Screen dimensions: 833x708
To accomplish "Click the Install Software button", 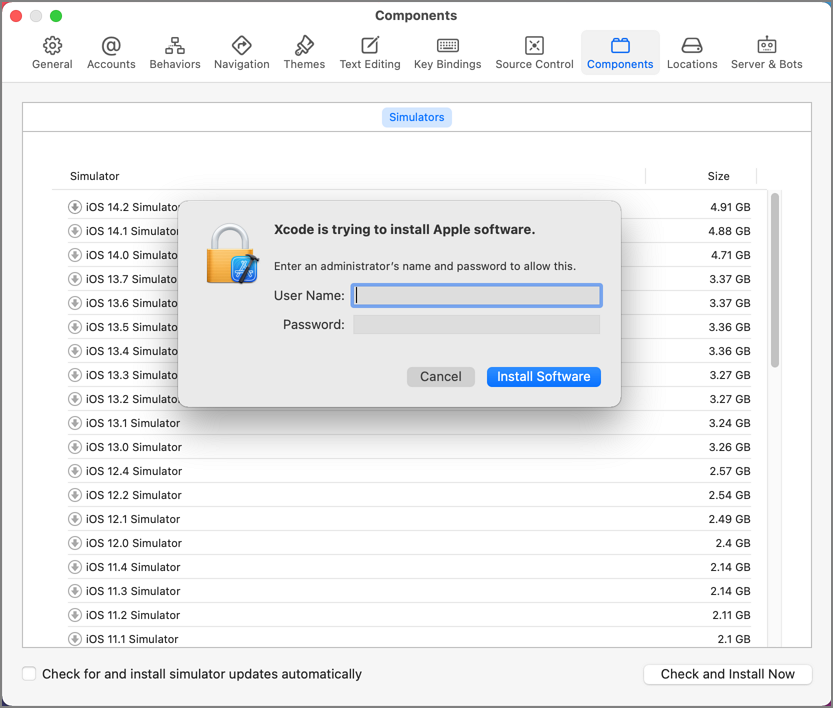I will point(543,377).
